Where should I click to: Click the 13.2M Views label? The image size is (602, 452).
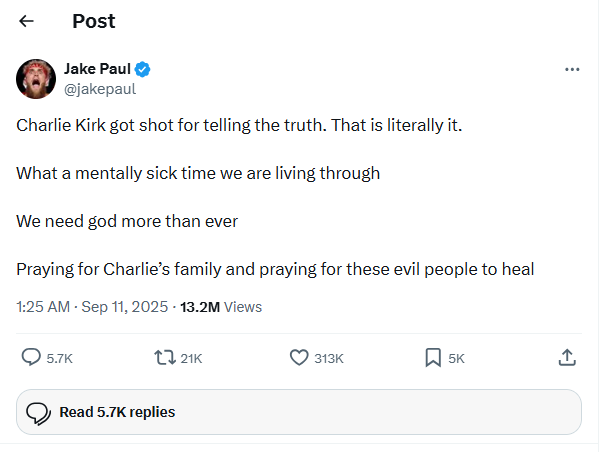click(x=221, y=307)
